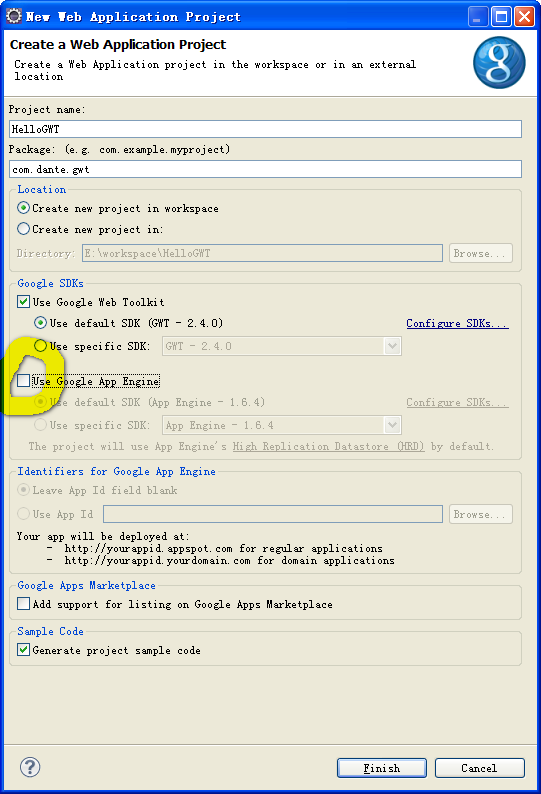The height and width of the screenshot is (794, 541).
Task: Open Configure SDKs link for GWT
Action: pyautogui.click(x=457, y=323)
